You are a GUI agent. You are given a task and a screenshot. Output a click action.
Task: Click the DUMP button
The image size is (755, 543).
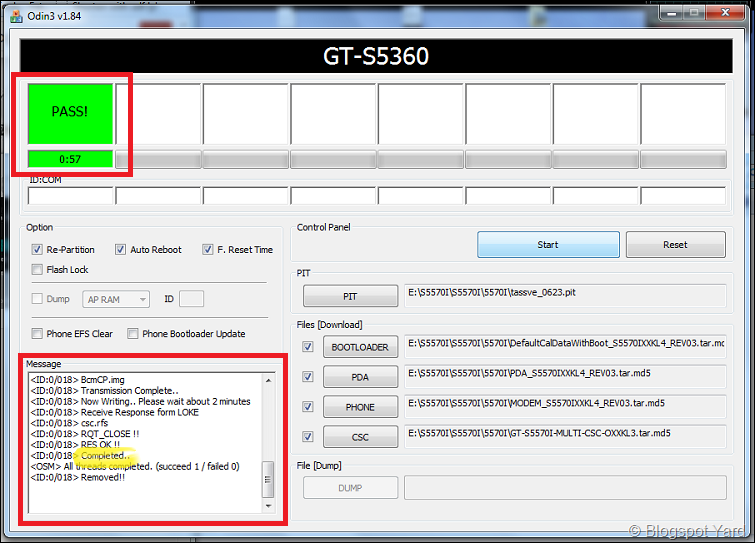[x=351, y=488]
